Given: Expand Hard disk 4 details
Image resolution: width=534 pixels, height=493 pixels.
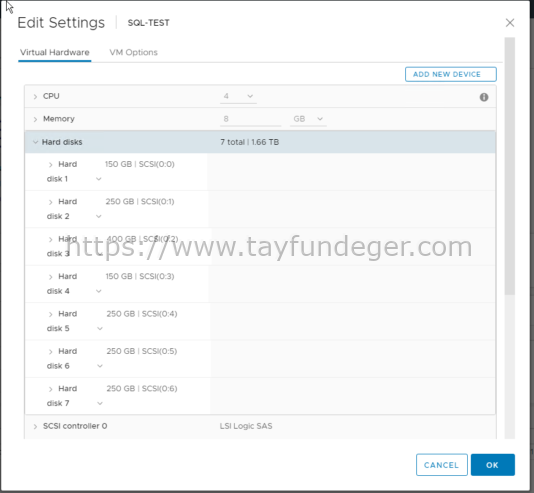Looking at the screenshot, I should coord(50,277).
